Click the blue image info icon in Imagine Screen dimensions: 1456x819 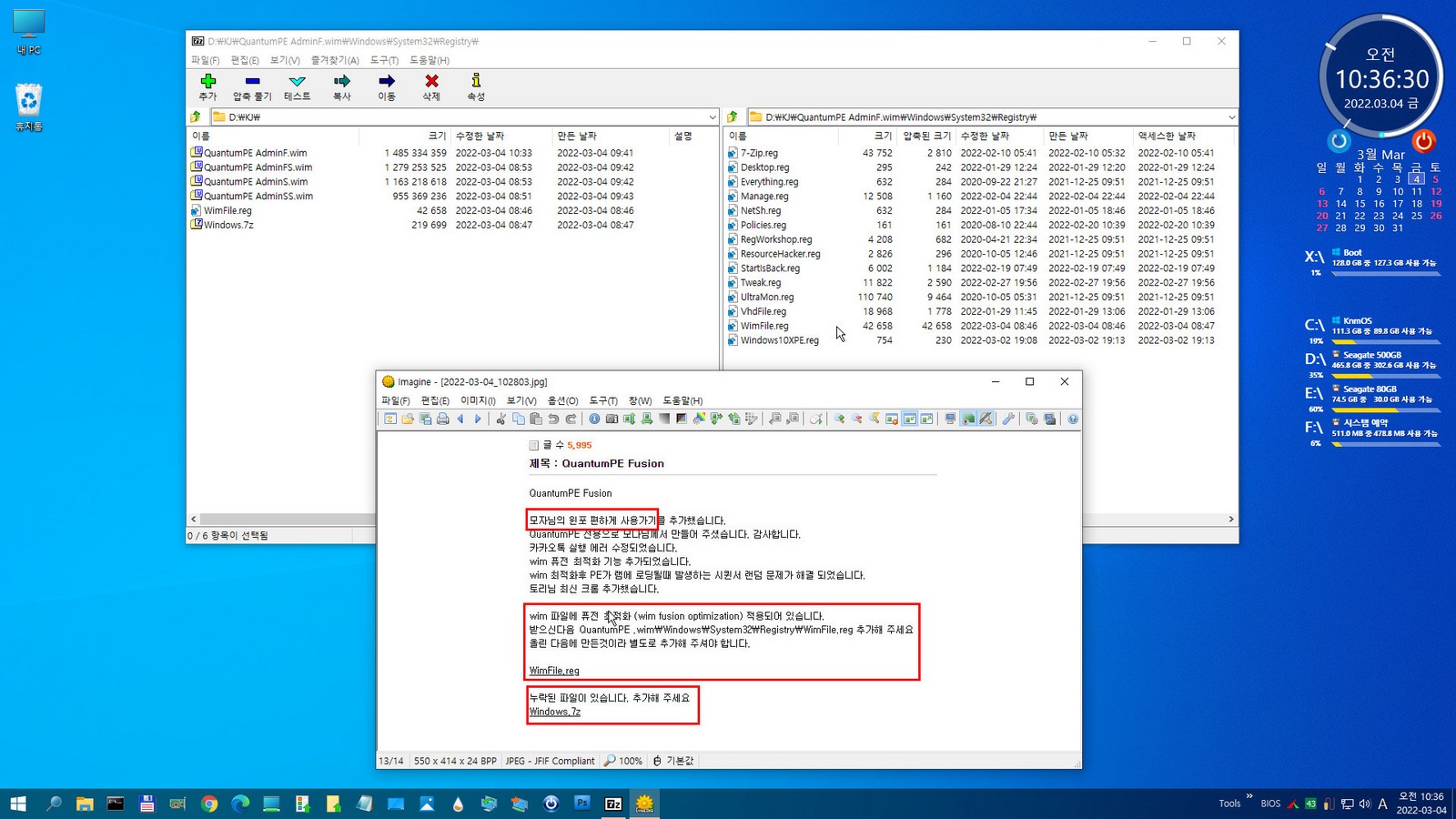tap(594, 419)
